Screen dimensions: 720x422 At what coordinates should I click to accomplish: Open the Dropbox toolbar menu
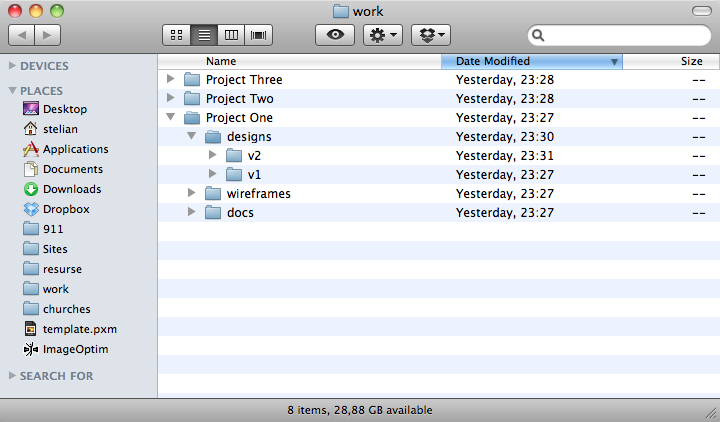point(431,35)
